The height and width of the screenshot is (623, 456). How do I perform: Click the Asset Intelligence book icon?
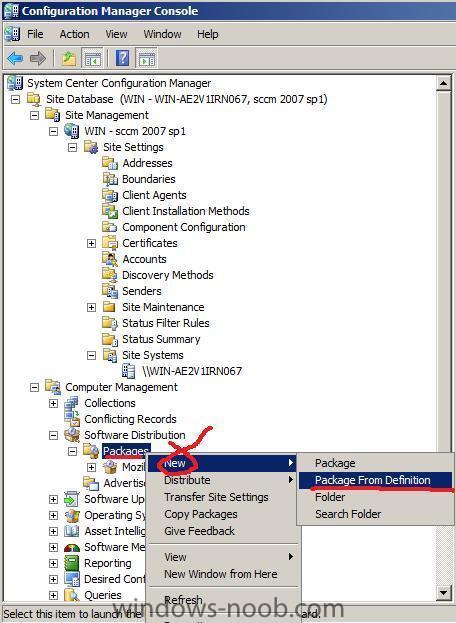[72, 531]
